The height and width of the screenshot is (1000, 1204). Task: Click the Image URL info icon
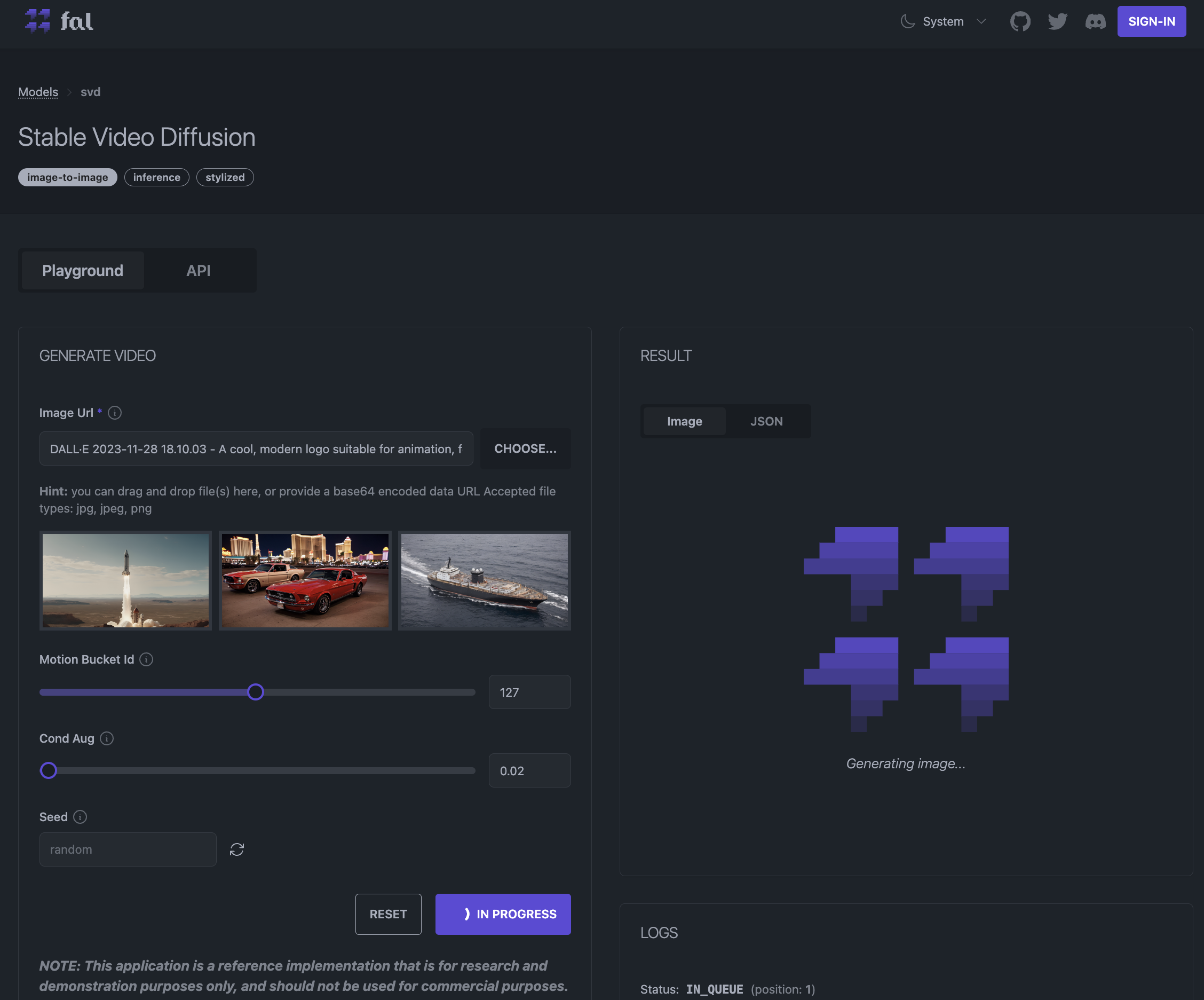116,412
